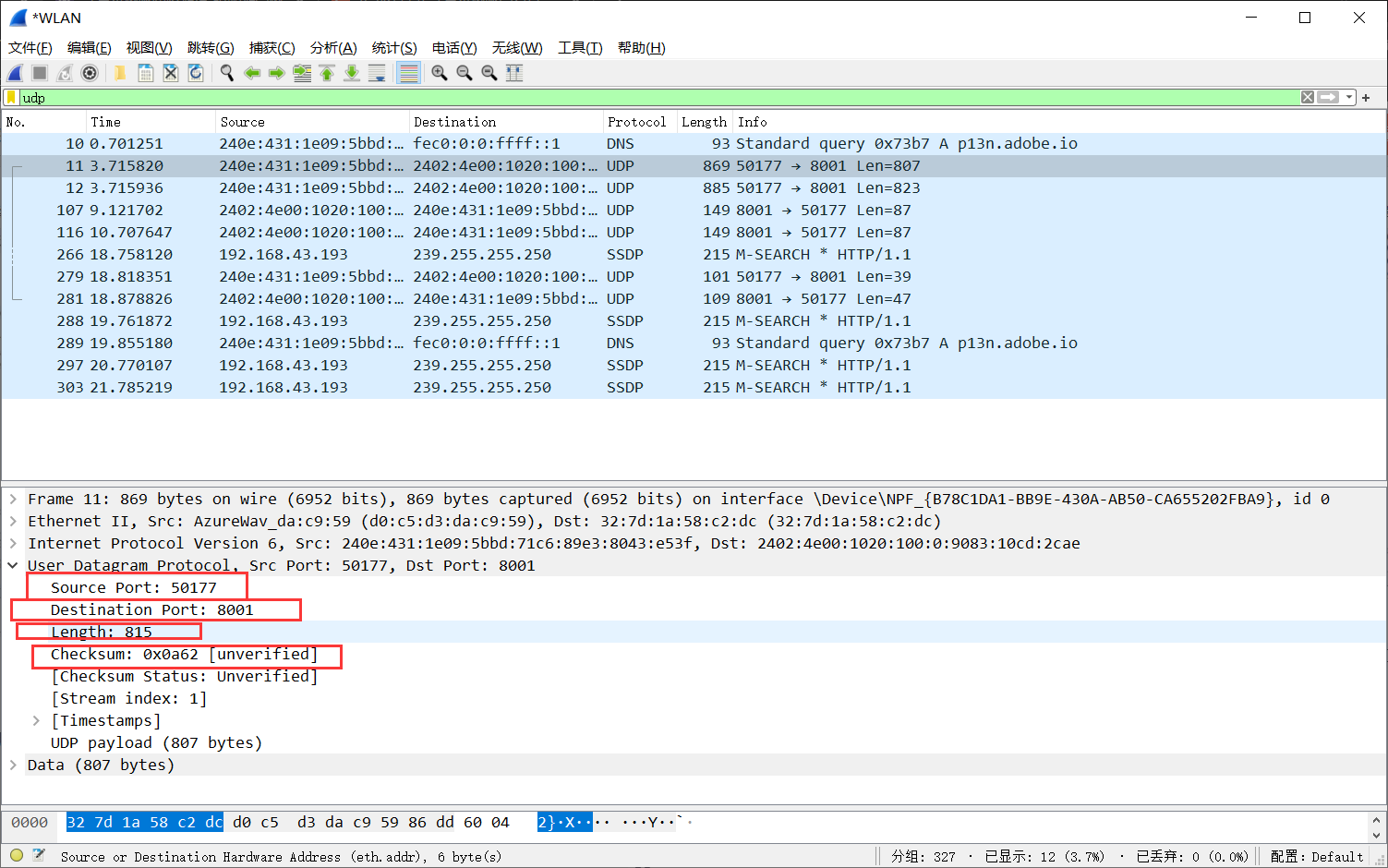Click 配置: Default profile in status bar
The width and height of the screenshot is (1388, 868).
1316,856
